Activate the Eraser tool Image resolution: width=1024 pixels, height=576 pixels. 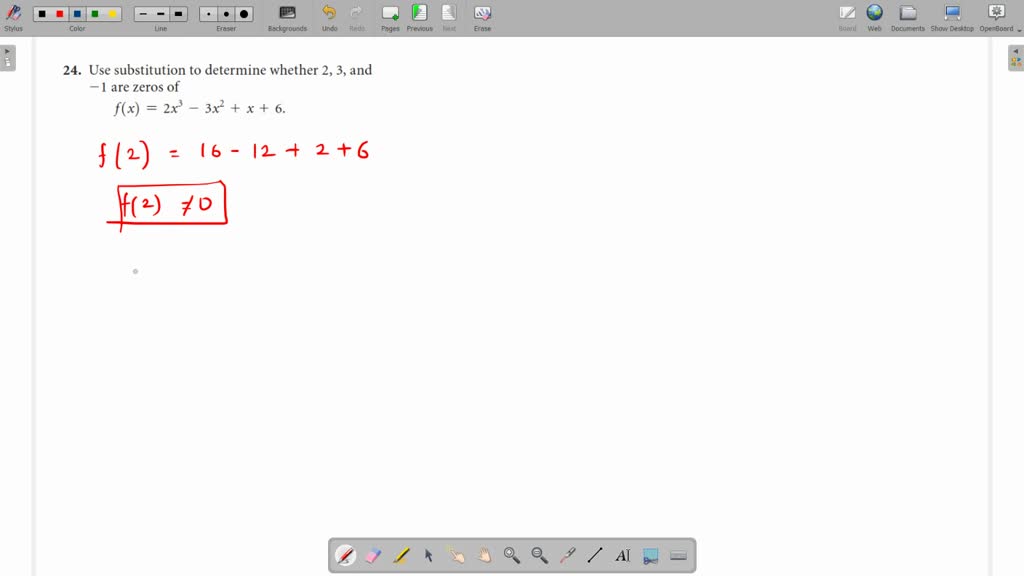pyautogui.click(x=372, y=555)
